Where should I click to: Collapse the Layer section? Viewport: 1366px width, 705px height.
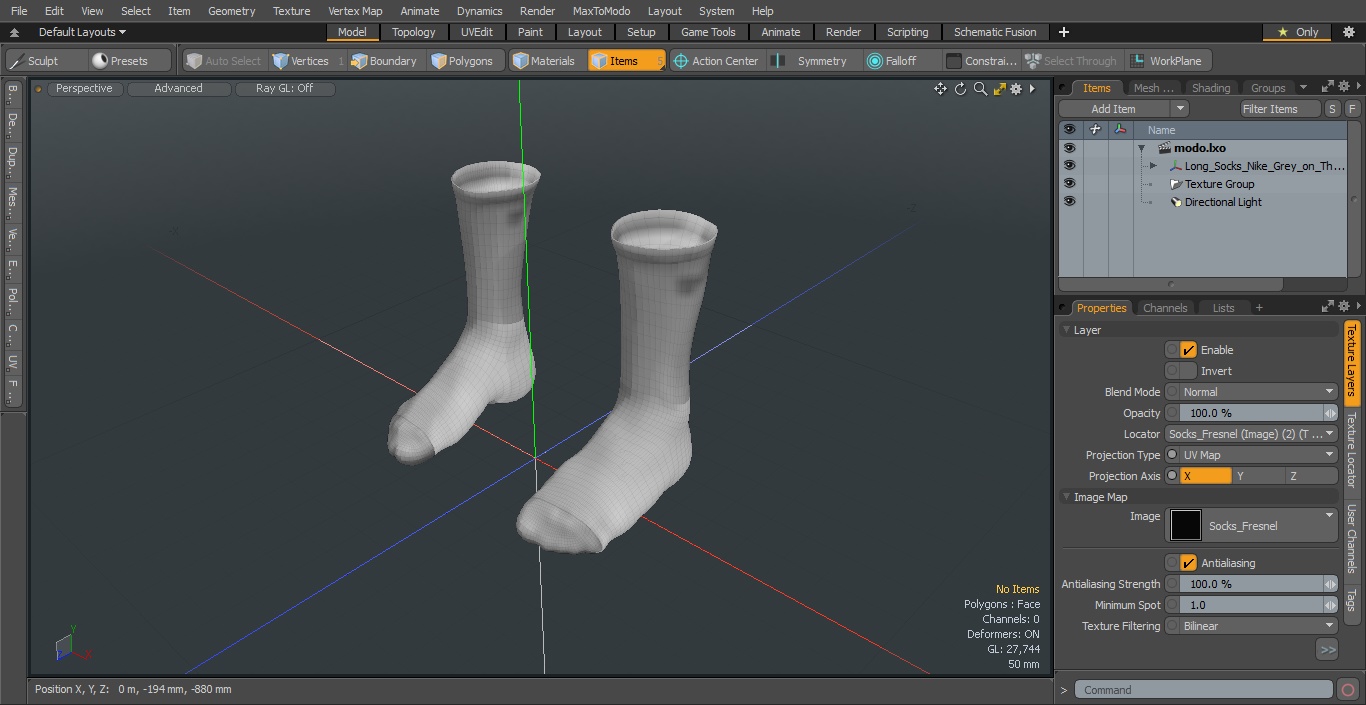tap(1067, 330)
